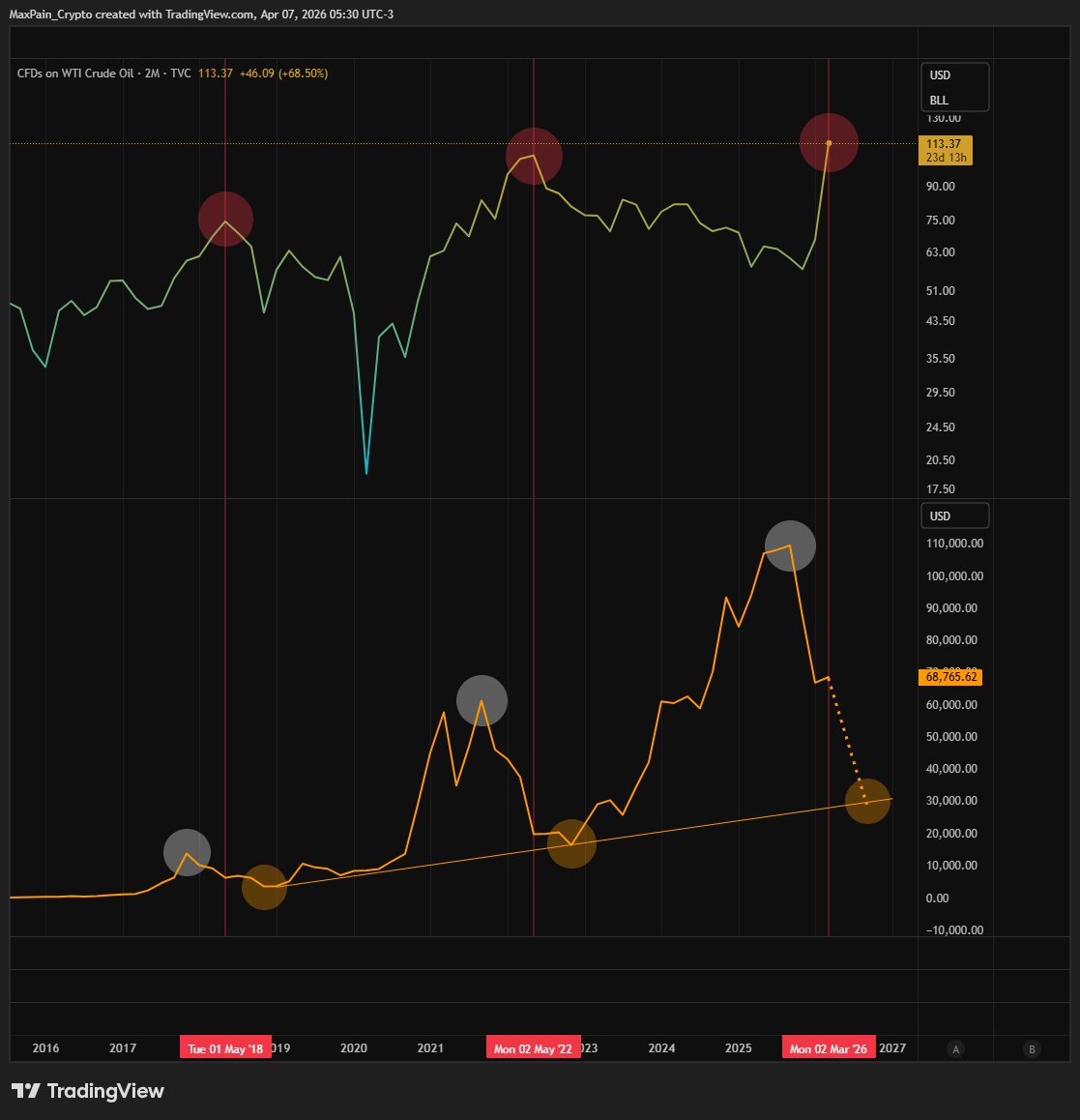
Task: Click the 51.00 oil price axis label
Action: click(941, 291)
